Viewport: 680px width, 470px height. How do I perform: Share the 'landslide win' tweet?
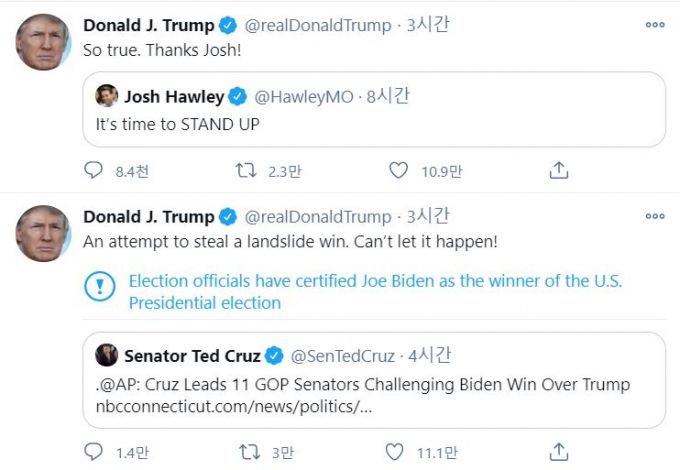[x=559, y=452]
